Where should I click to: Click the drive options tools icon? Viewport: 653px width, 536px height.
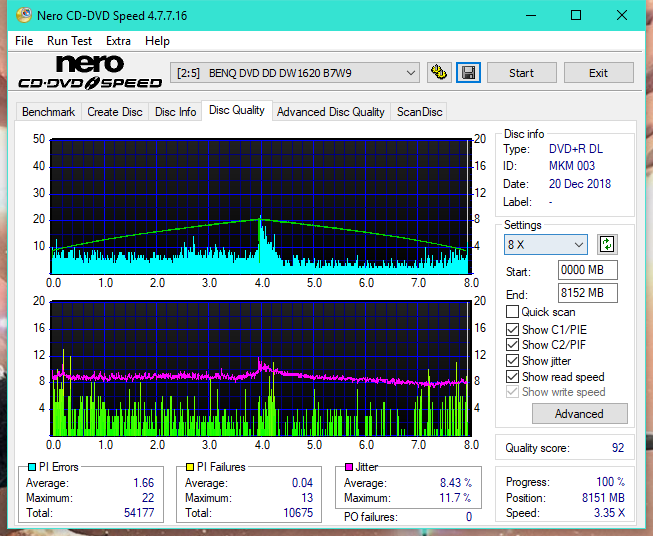tap(439, 73)
